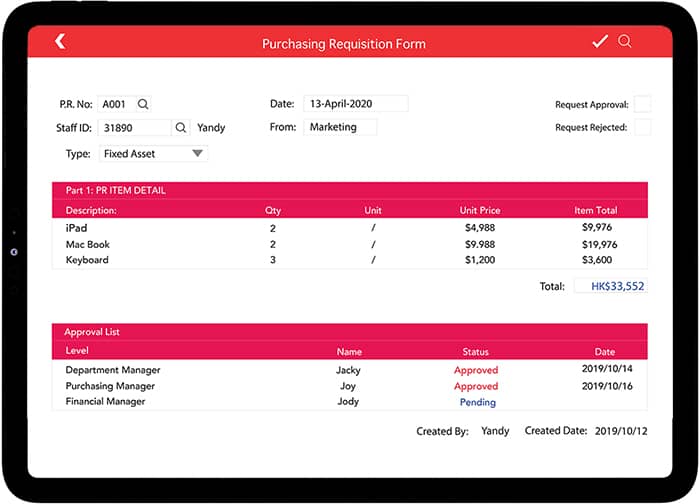Click the Approval List section header
The width and height of the screenshot is (700, 504).
92,332
